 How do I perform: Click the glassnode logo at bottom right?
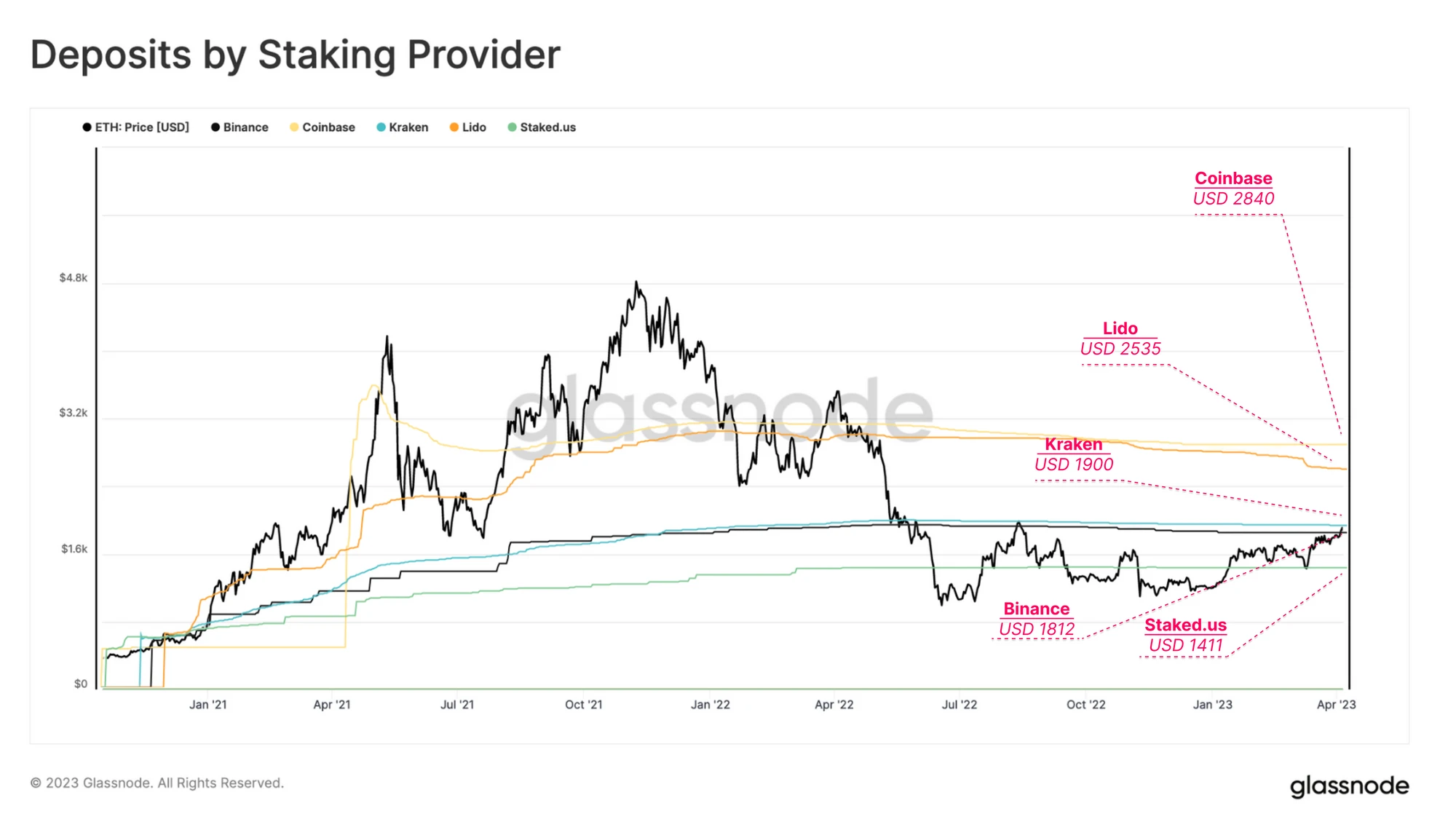click(x=1349, y=786)
